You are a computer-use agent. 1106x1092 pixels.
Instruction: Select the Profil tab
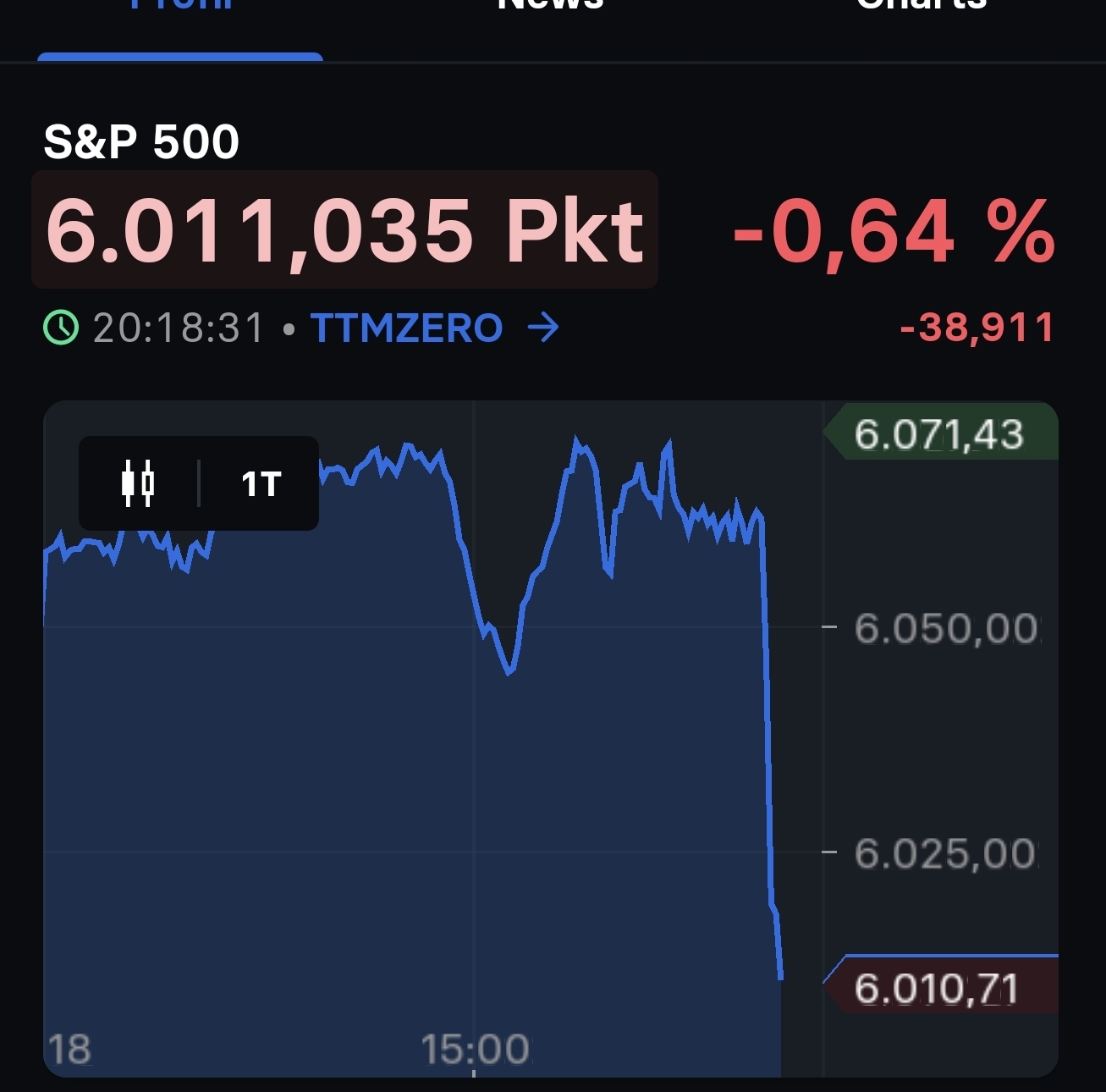point(180,8)
